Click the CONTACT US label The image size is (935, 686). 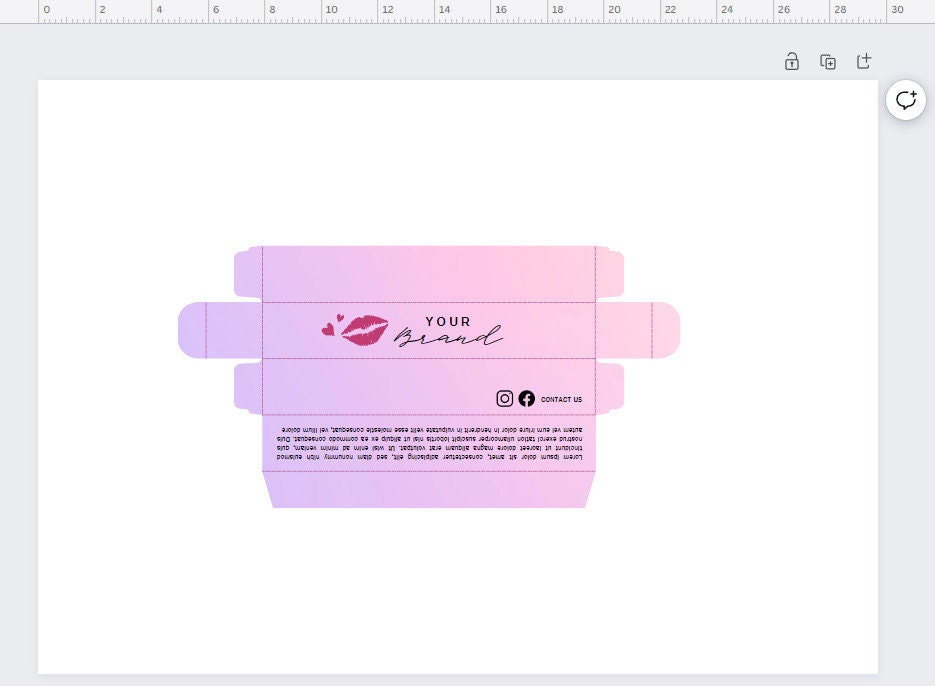coord(561,399)
